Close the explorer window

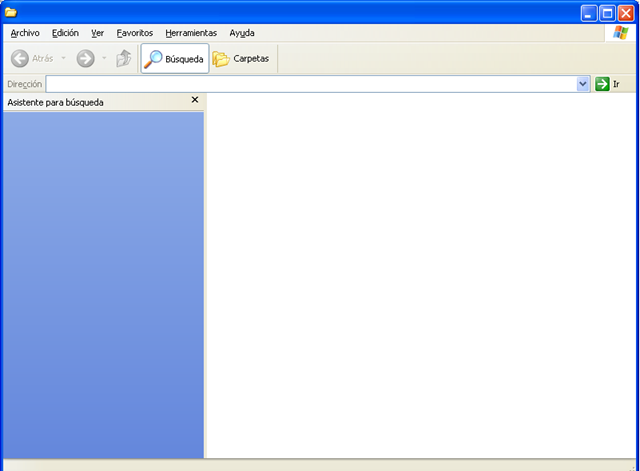click(x=626, y=13)
